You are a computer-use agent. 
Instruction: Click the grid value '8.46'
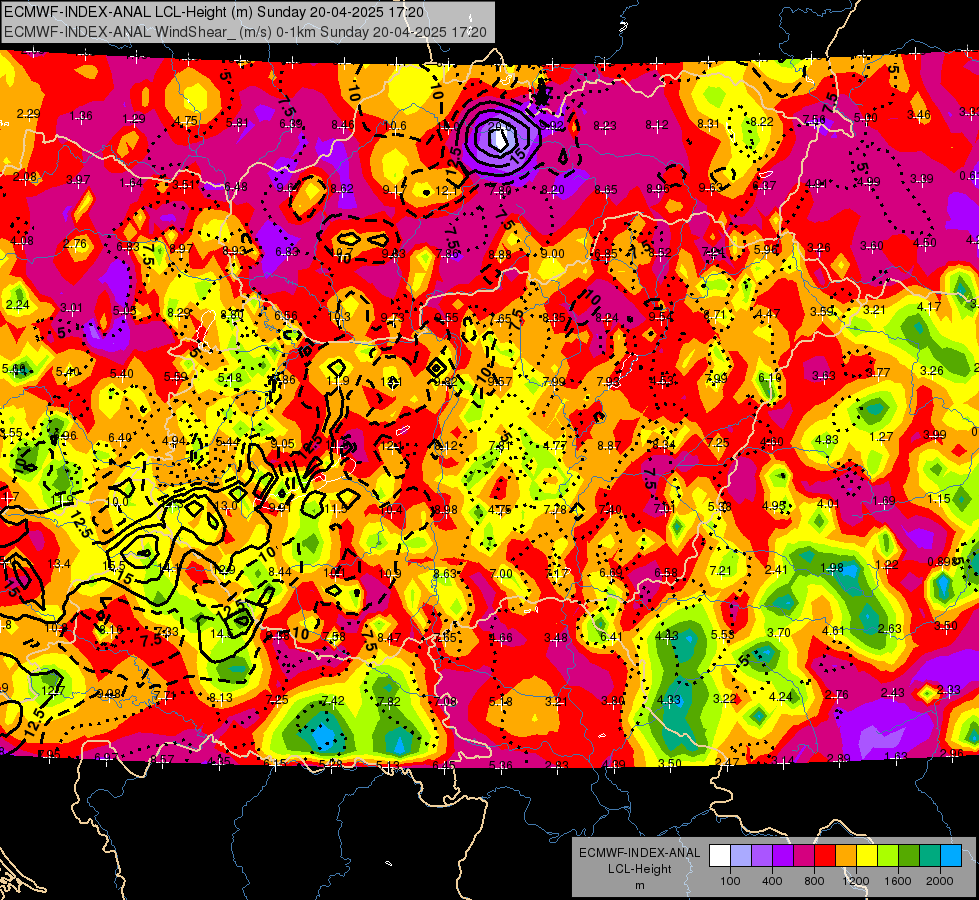click(x=343, y=125)
